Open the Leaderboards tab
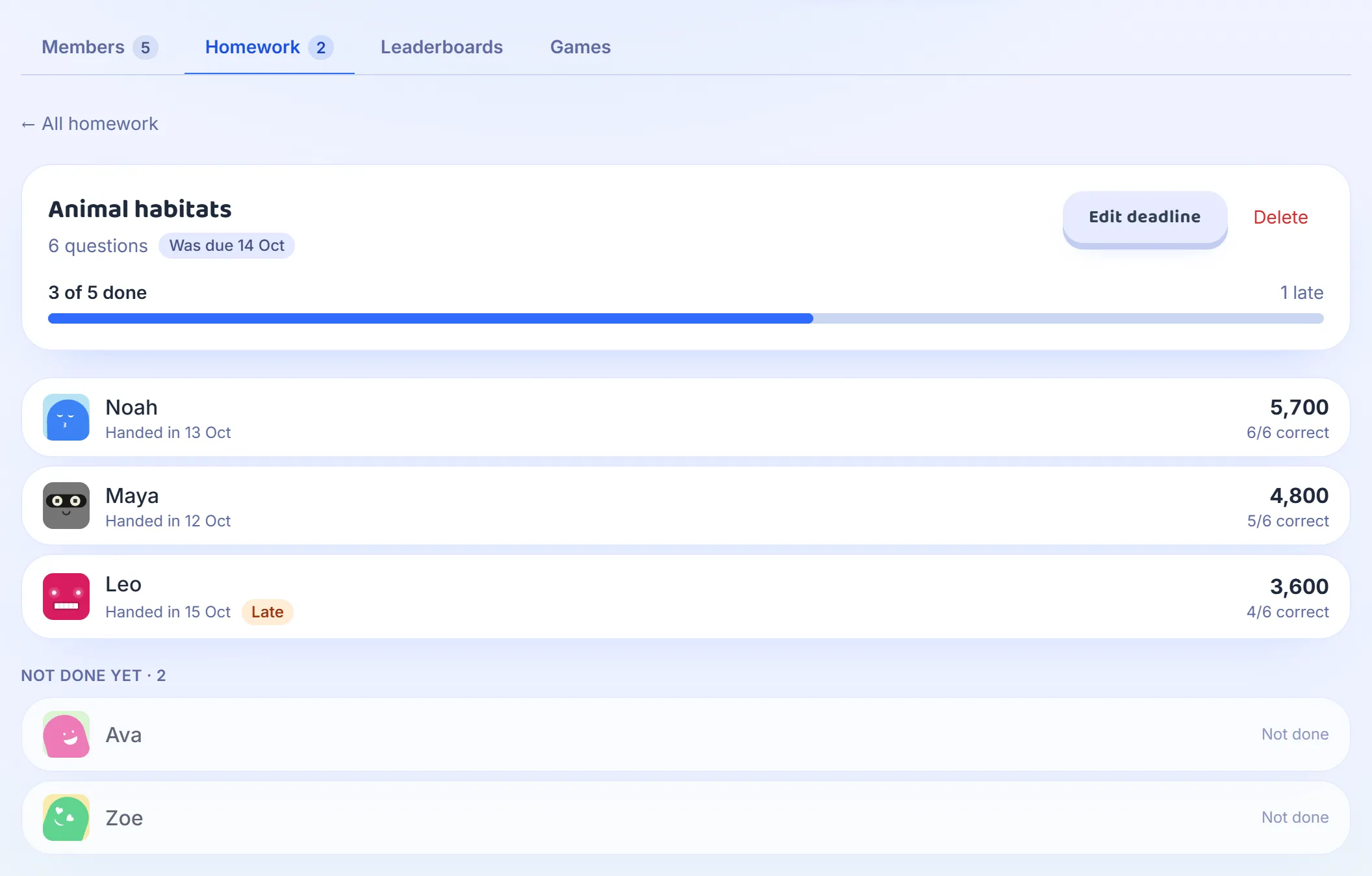This screenshot has width=1372, height=876. [x=442, y=47]
